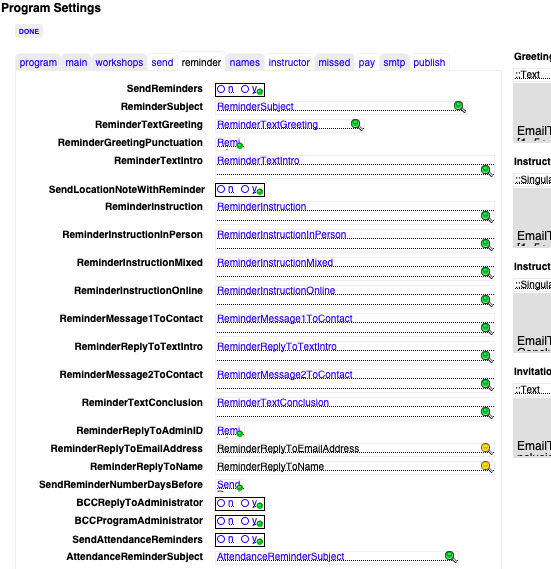Click the green magnifier icon for ReminderReplyToTextIntro
Screen dimensions: 551x569
point(487,356)
